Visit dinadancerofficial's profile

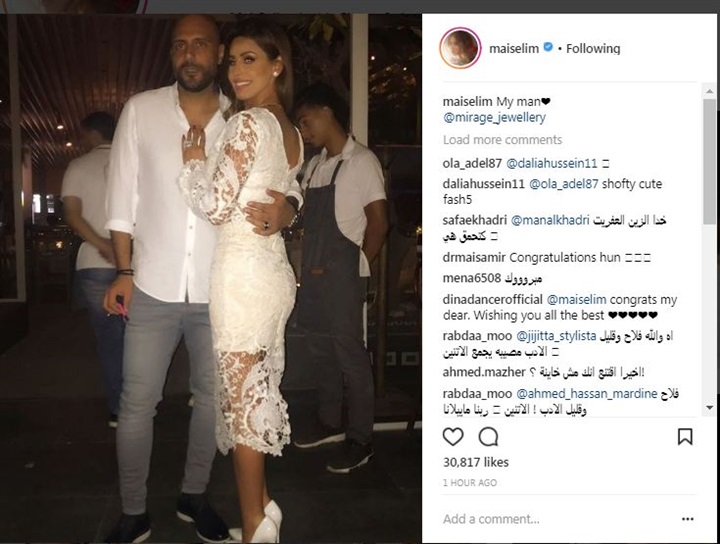tap(493, 300)
